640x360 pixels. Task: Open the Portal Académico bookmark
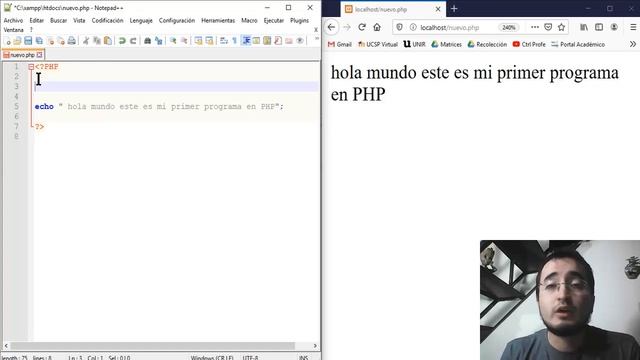(578, 44)
